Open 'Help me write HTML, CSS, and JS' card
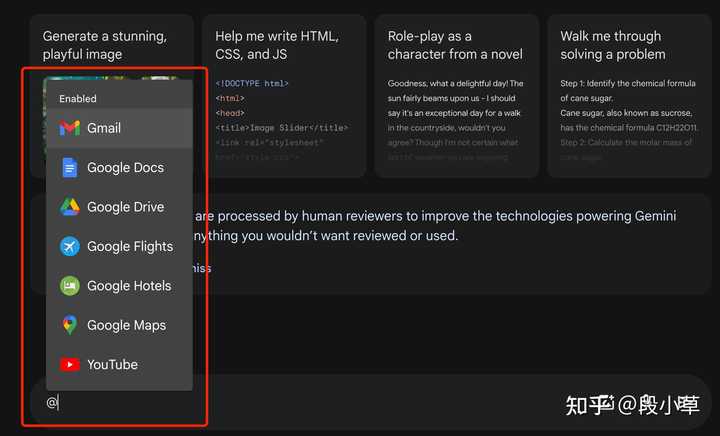Image resolution: width=720 pixels, height=436 pixels. pyautogui.click(x=284, y=95)
